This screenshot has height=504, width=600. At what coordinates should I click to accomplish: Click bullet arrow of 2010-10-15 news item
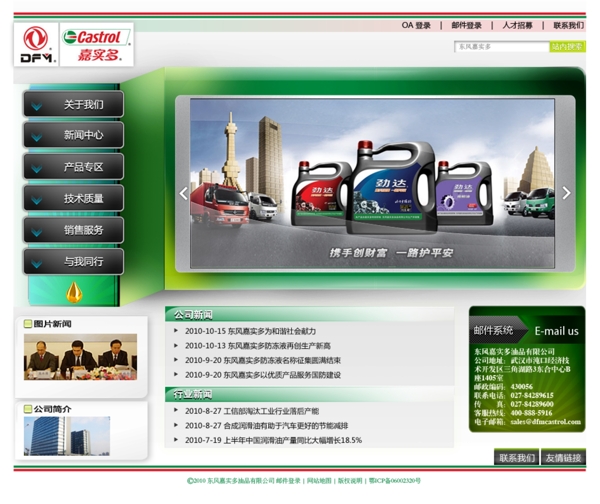click(176, 331)
